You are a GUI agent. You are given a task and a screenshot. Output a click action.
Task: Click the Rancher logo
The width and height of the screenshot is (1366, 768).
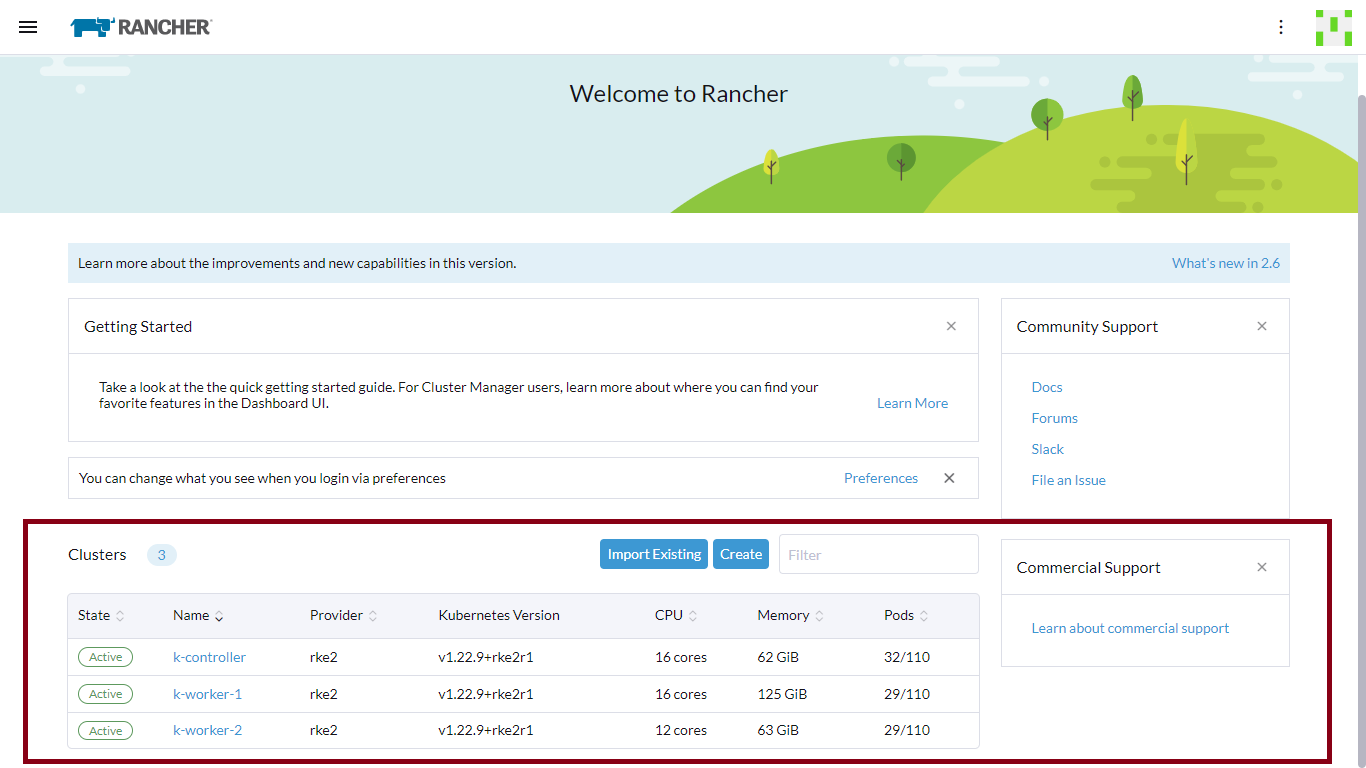tap(141, 27)
